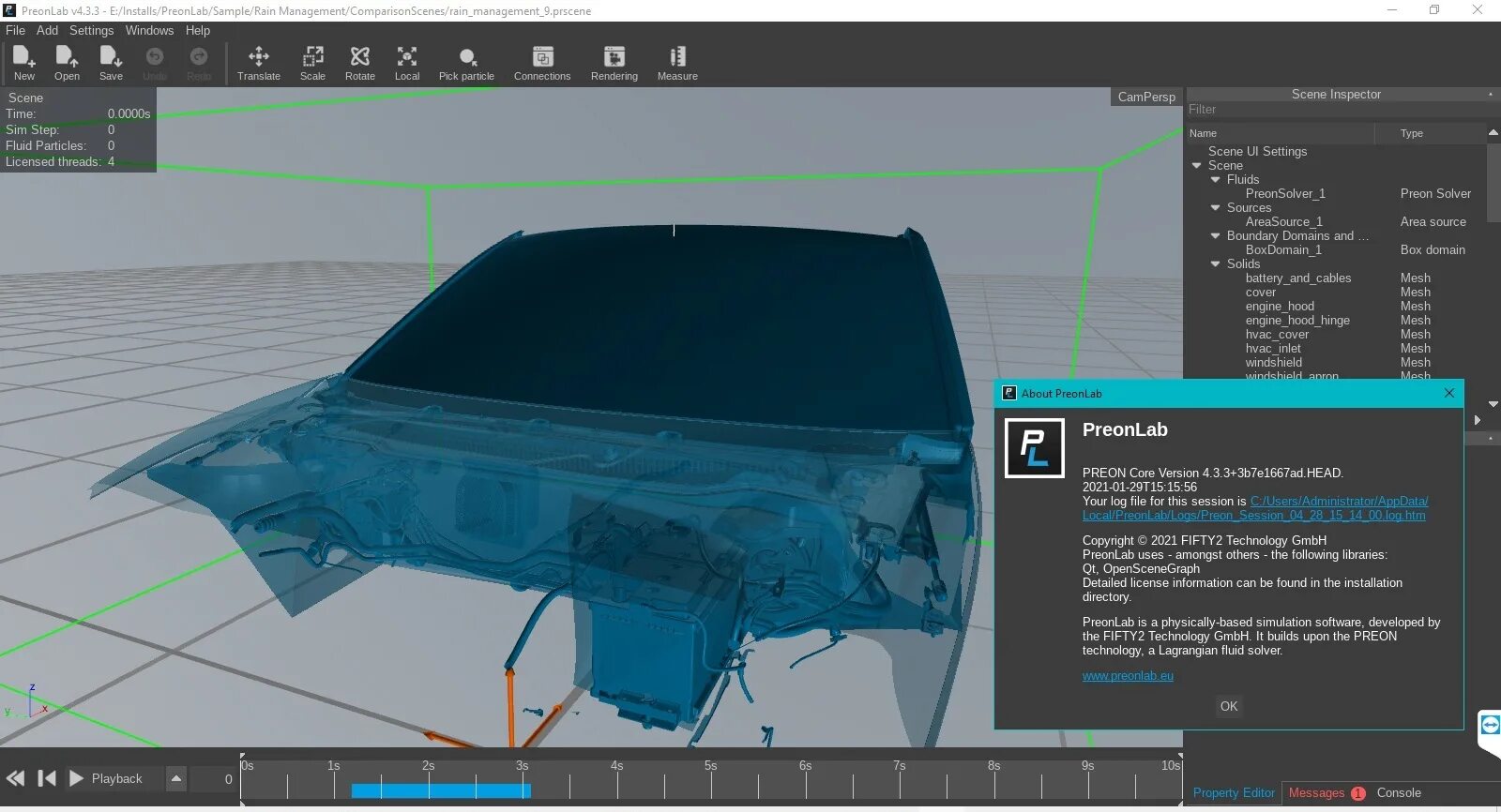This screenshot has width=1501, height=812.
Task: Click the TeamViewer side tab icon
Action: [1490, 724]
